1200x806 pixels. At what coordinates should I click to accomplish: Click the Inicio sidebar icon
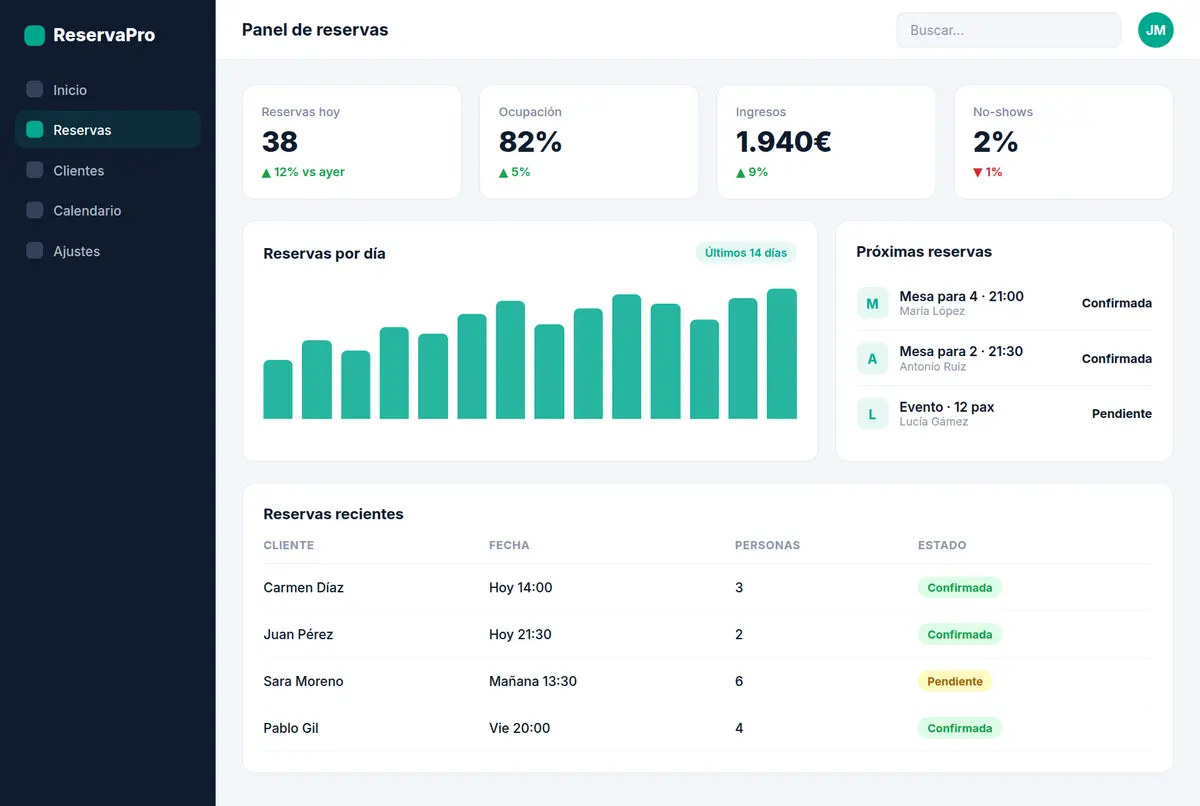(x=34, y=89)
